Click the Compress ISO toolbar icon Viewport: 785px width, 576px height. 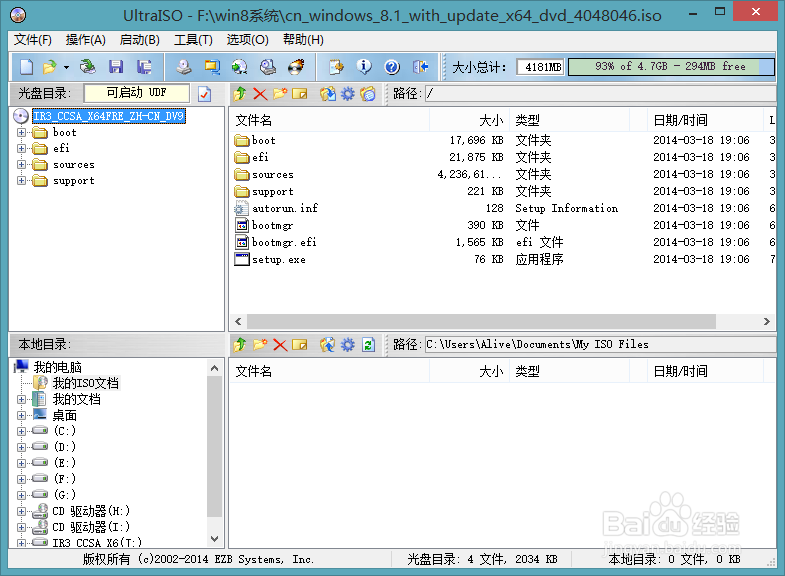(x=212, y=67)
